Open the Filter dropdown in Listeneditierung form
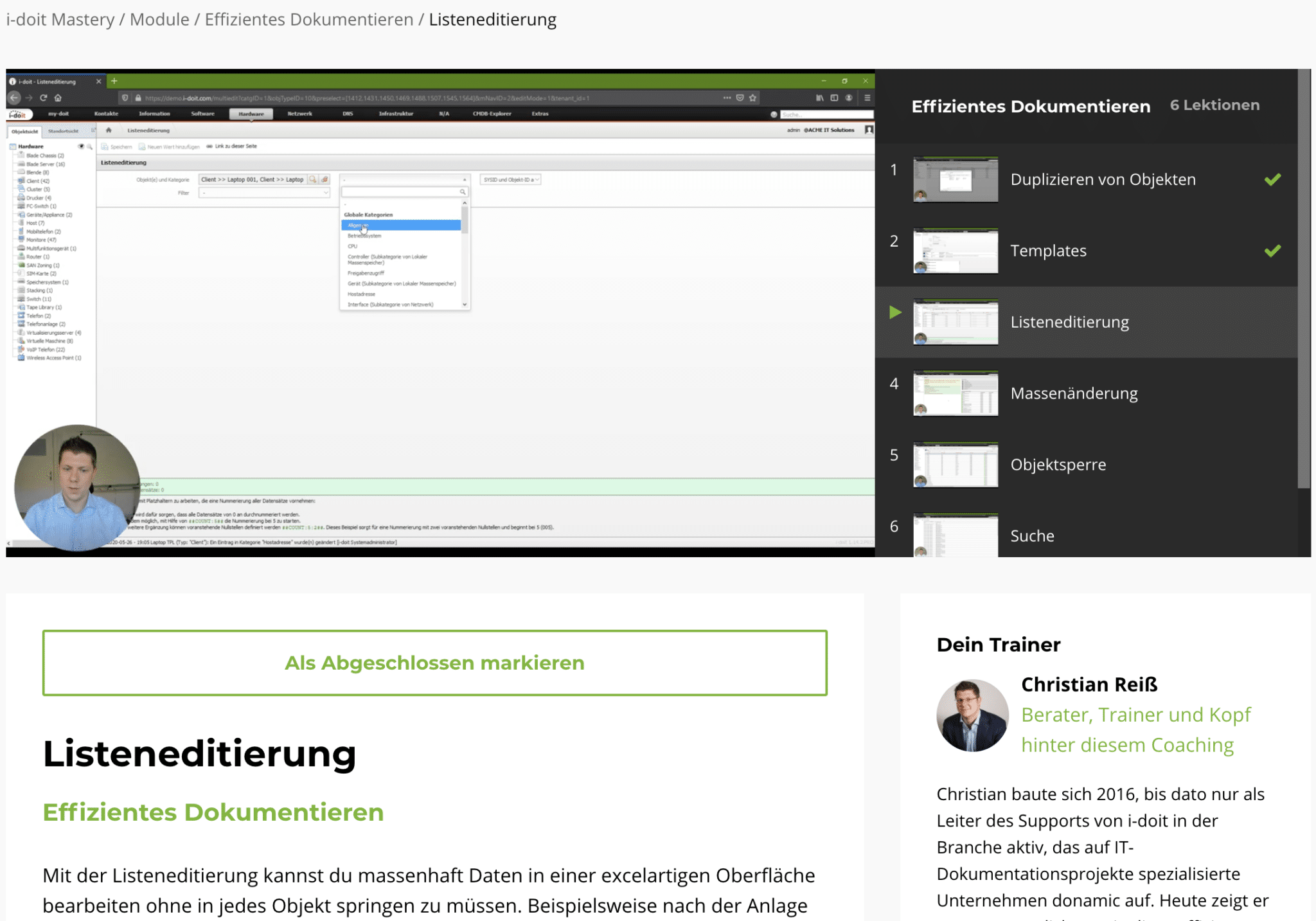 [x=264, y=193]
